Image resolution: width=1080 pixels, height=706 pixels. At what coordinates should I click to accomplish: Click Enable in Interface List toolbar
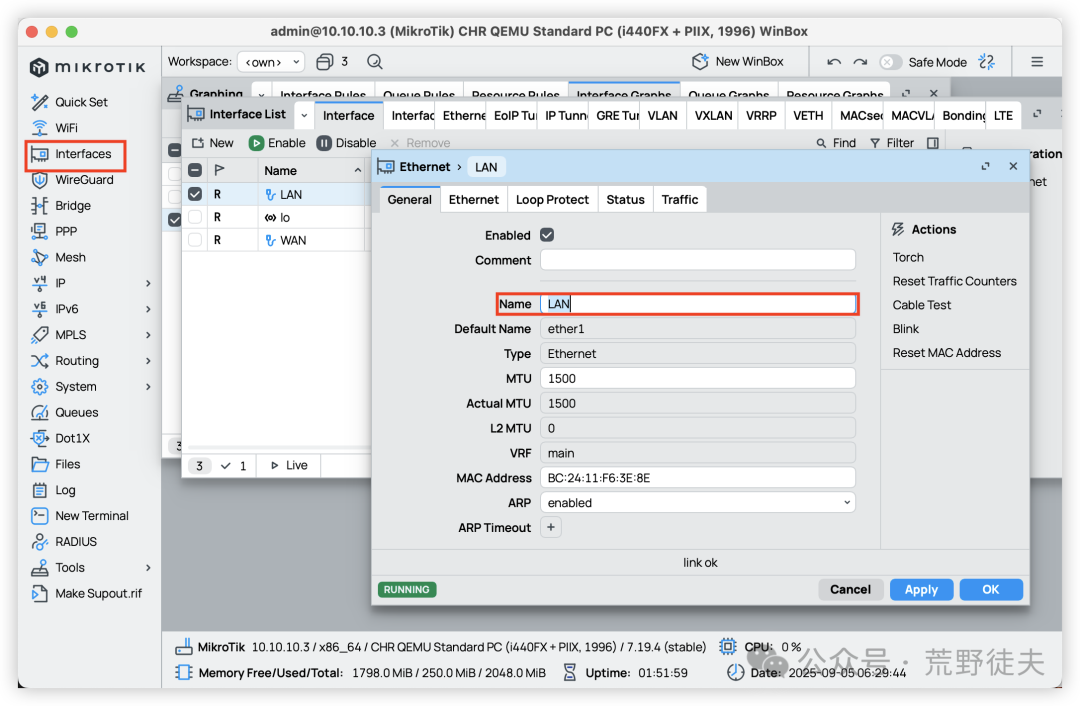click(277, 143)
